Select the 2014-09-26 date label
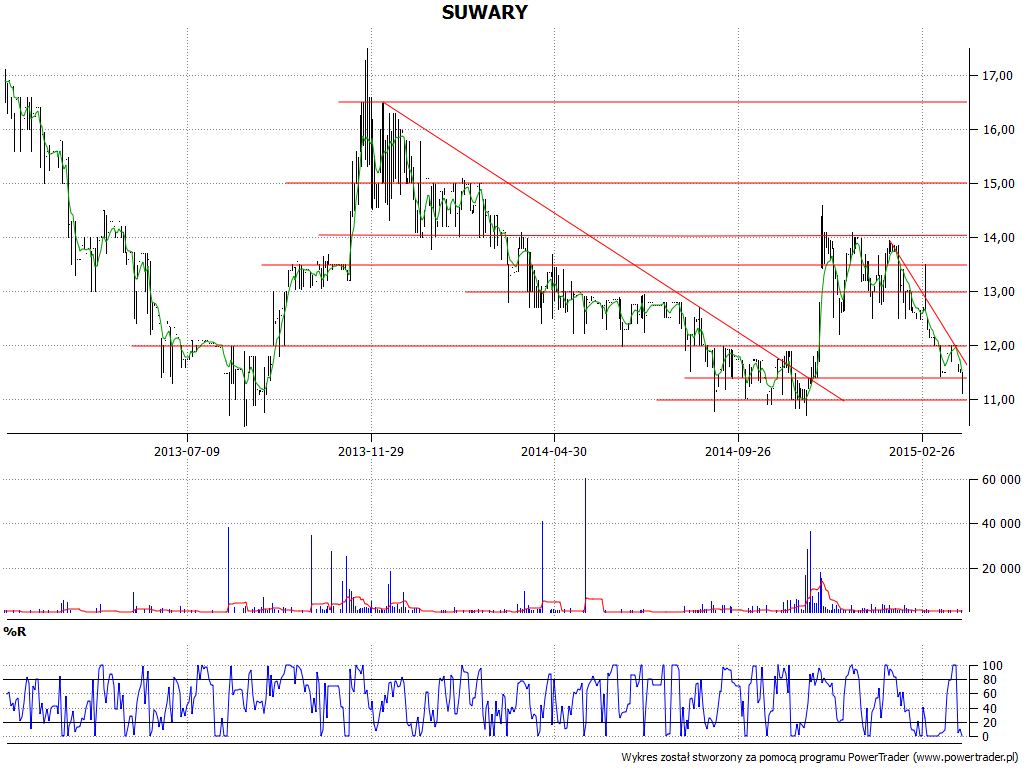This screenshot has width=1024, height=768. point(738,451)
